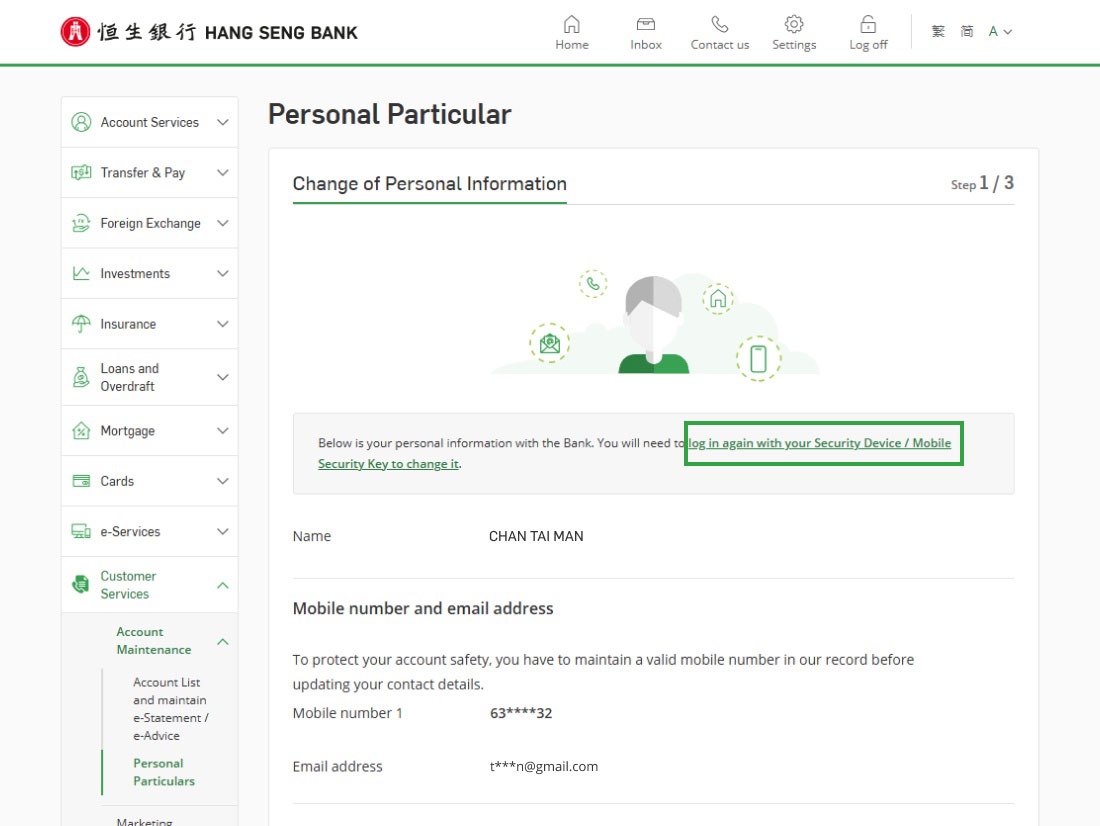Collapse the Customer Services section chevron
The width and height of the screenshot is (1100, 826).
[x=222, y=585]
